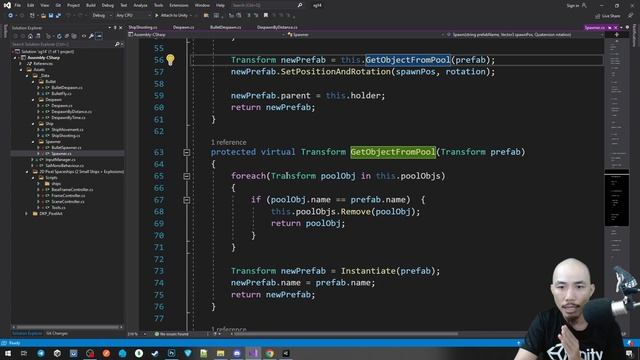Click the 1 reference CodeLens link above line 63
This screenshot has width=640, height=360.
pos(229,142)
